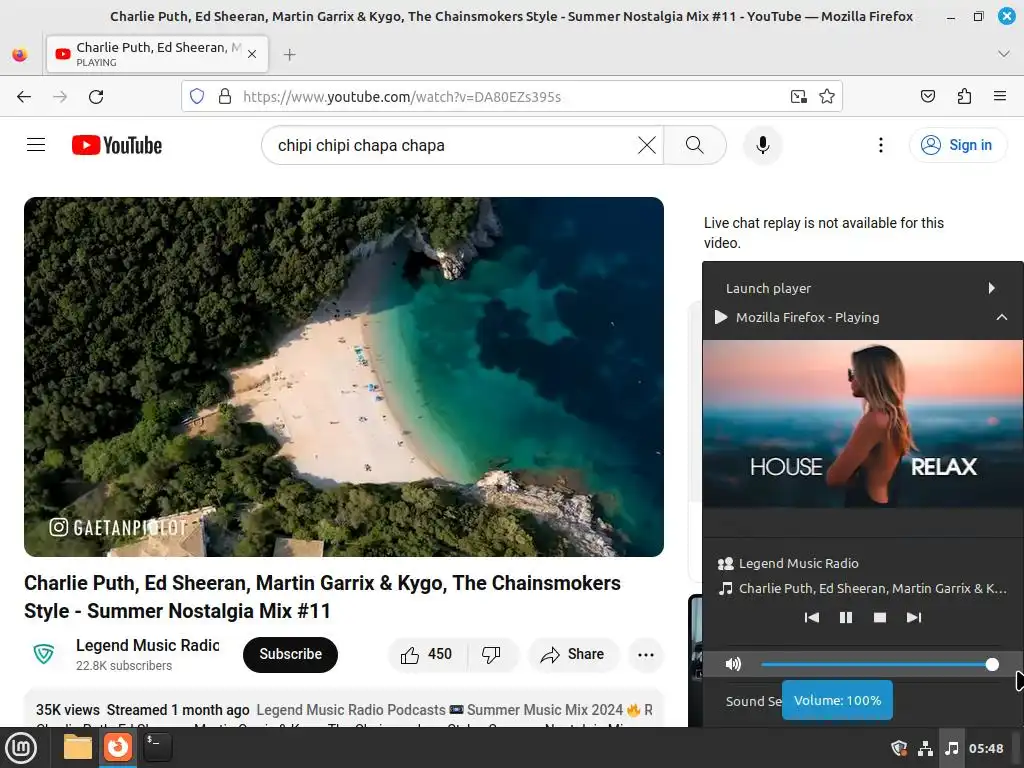Bookmark this page with the star icon
The height and width of the screenshot is (768, 1024).
[827, 97]
